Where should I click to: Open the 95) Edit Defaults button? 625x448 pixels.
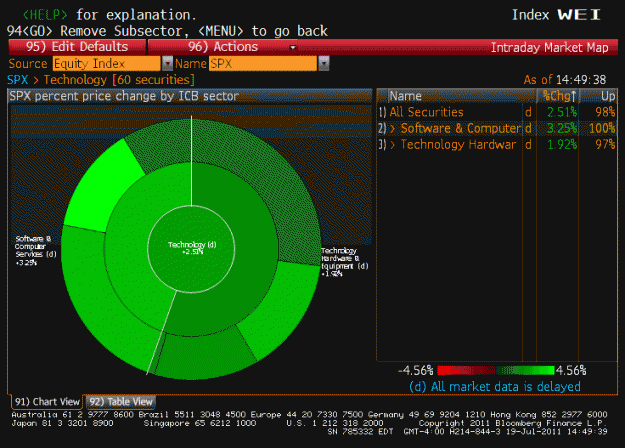click(77, 47)
